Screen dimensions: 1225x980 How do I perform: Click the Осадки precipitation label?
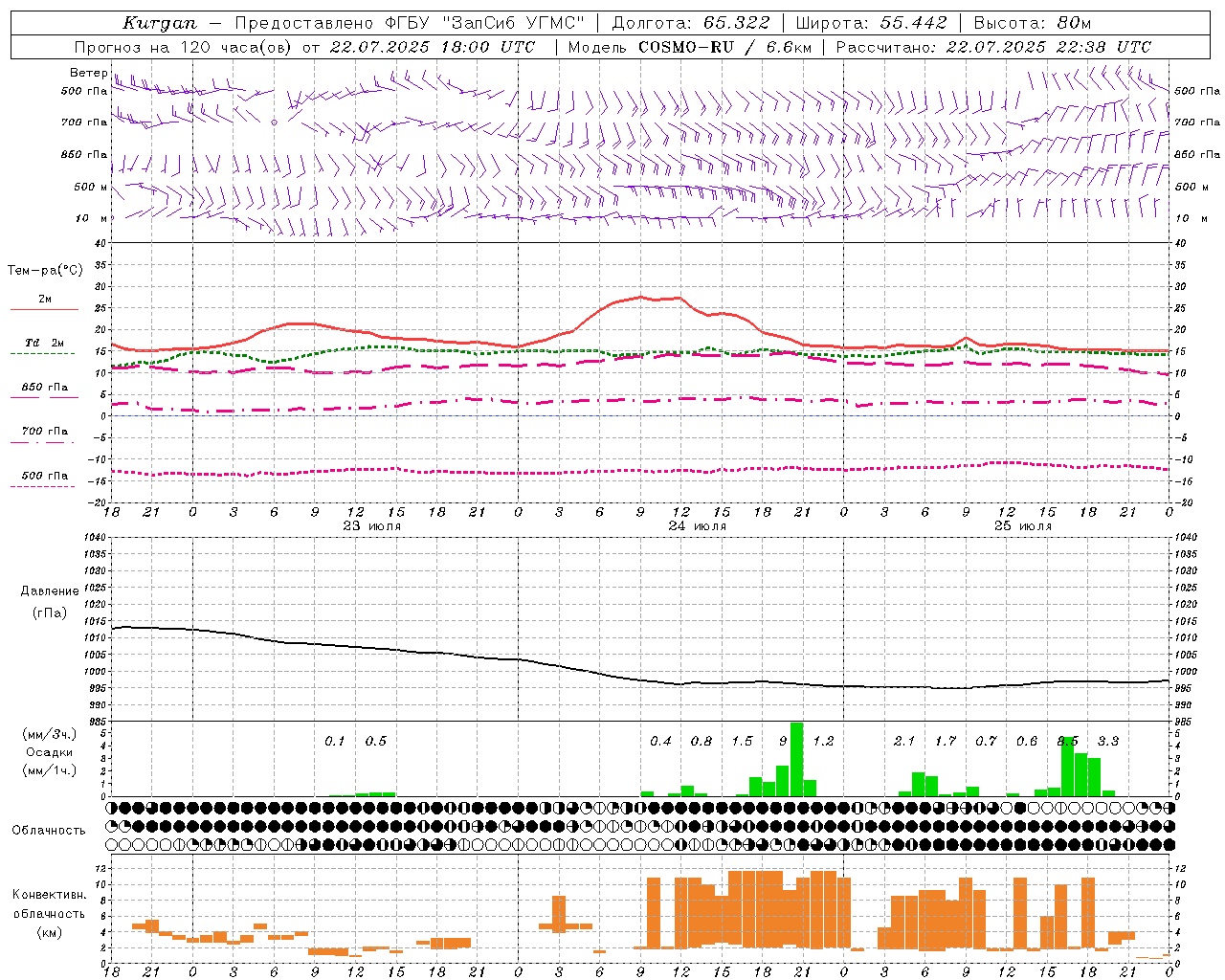tap(50, 752)
